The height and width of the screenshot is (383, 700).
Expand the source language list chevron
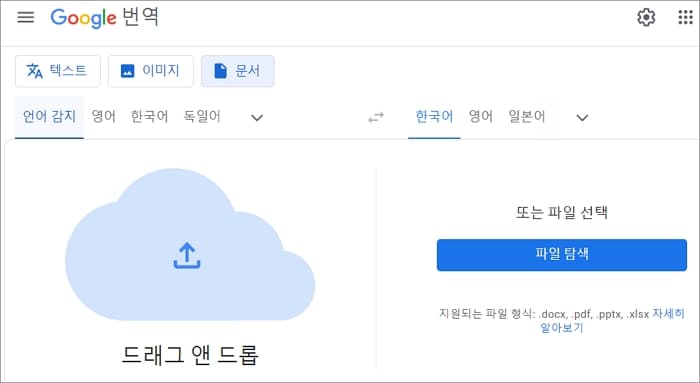click(x=257, y=118)
